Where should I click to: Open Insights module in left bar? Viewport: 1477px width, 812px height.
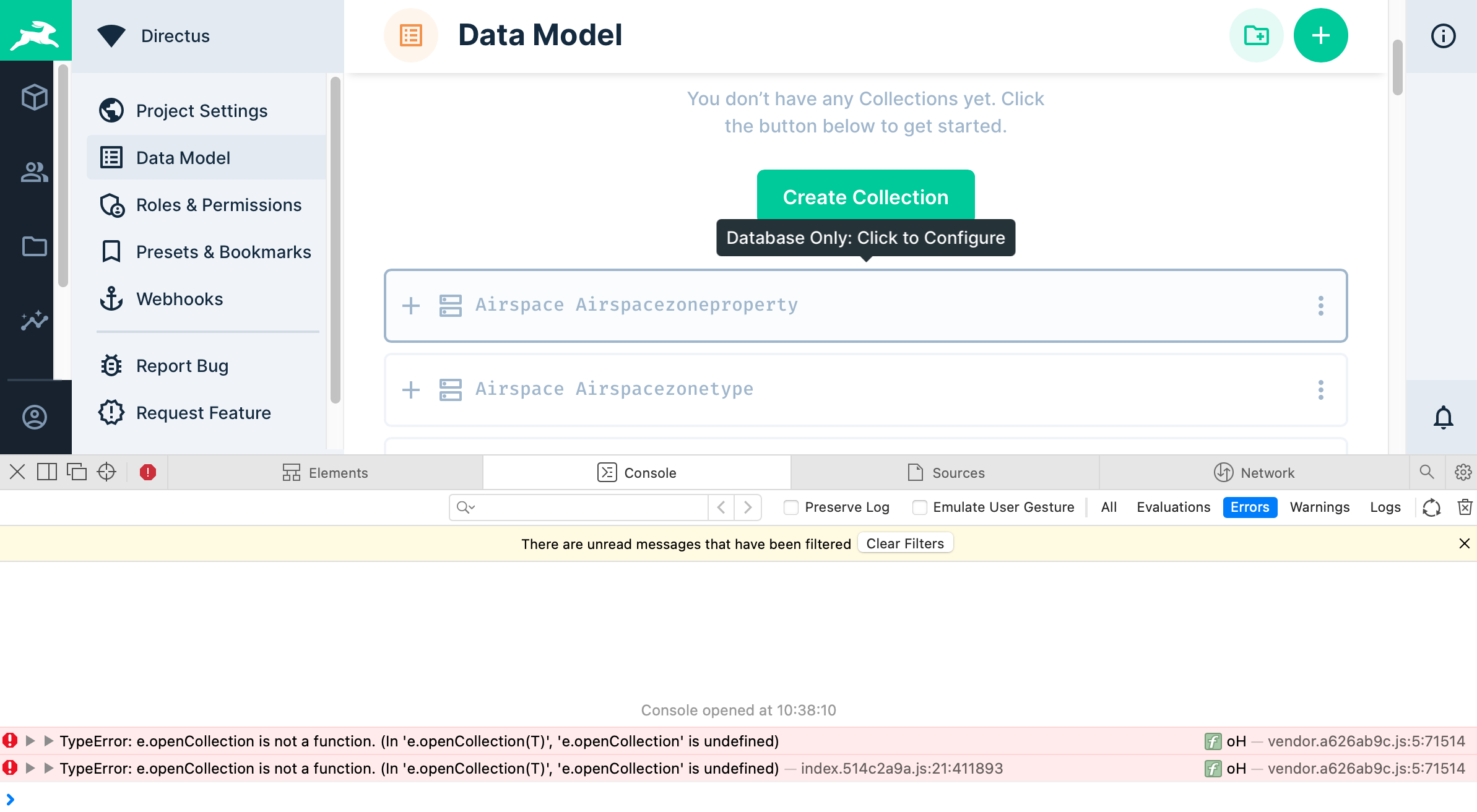pyautogui.click(x=35, y=320)
